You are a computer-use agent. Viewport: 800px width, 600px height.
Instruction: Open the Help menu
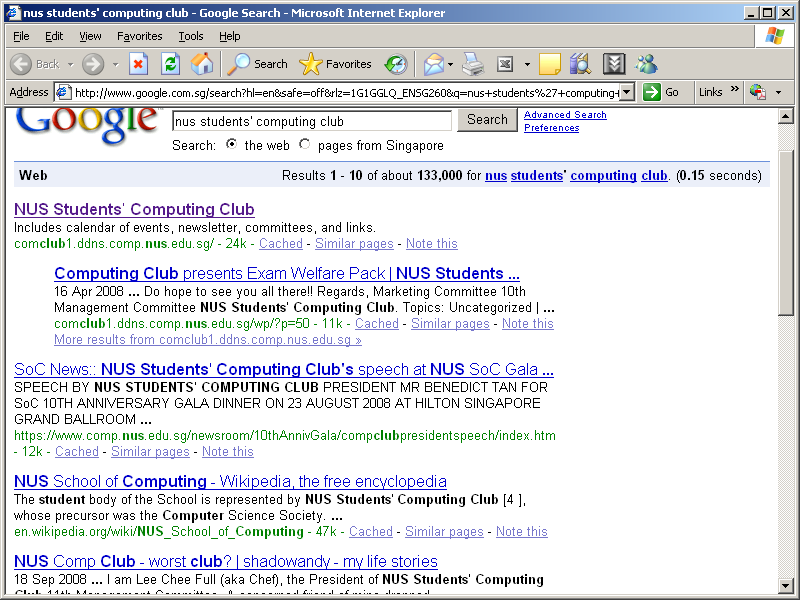pyautogui.click(x=230, y=36)
